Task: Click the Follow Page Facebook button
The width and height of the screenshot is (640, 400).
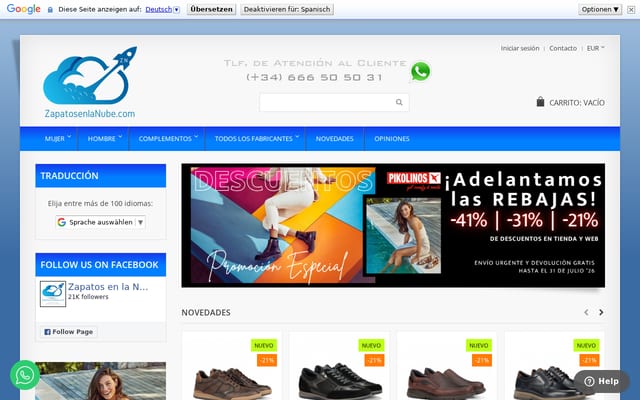Action: 69,332
